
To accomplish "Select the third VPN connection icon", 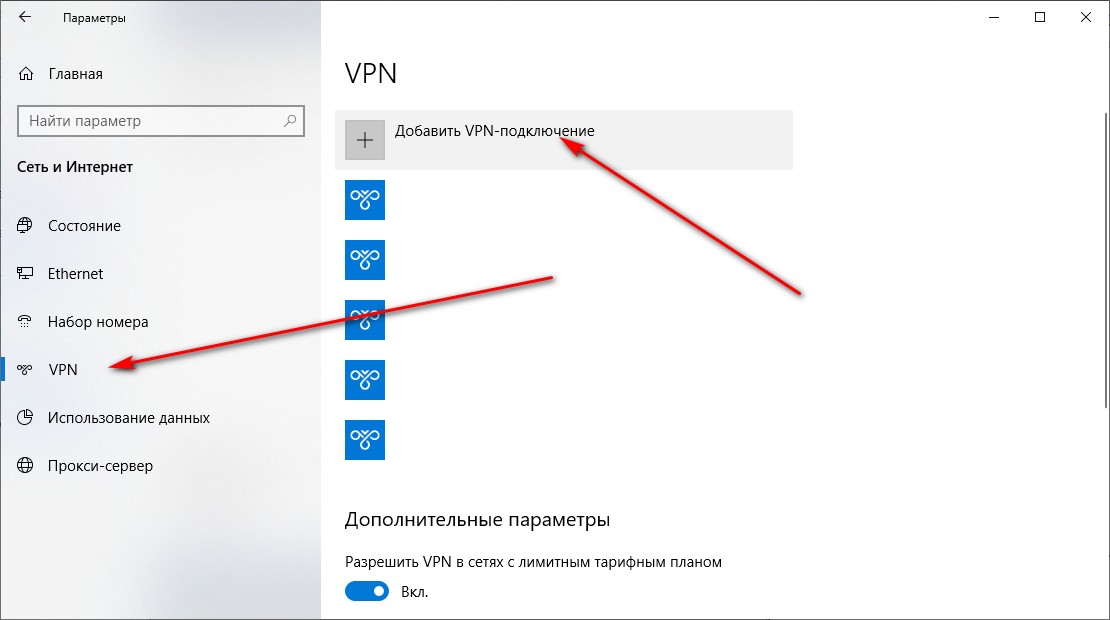I will [365, 320].
